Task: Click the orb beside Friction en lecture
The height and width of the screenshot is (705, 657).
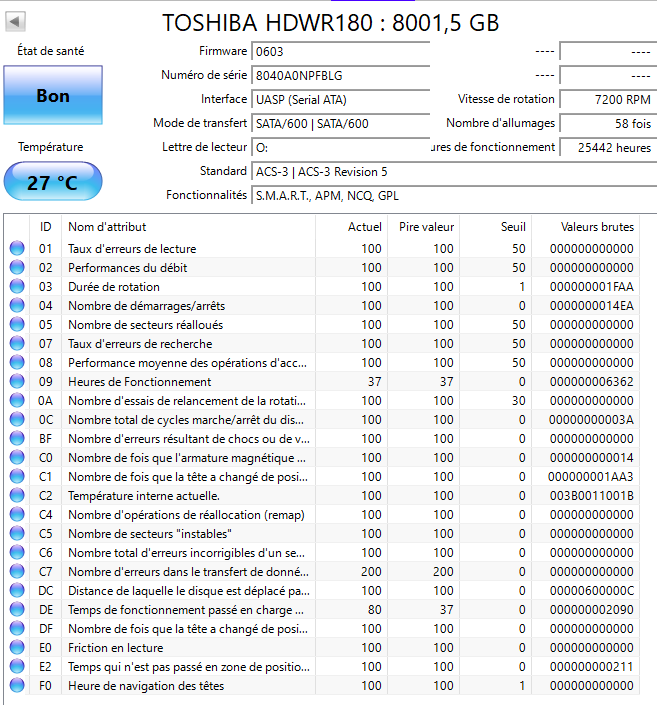Action: (17, 647)
